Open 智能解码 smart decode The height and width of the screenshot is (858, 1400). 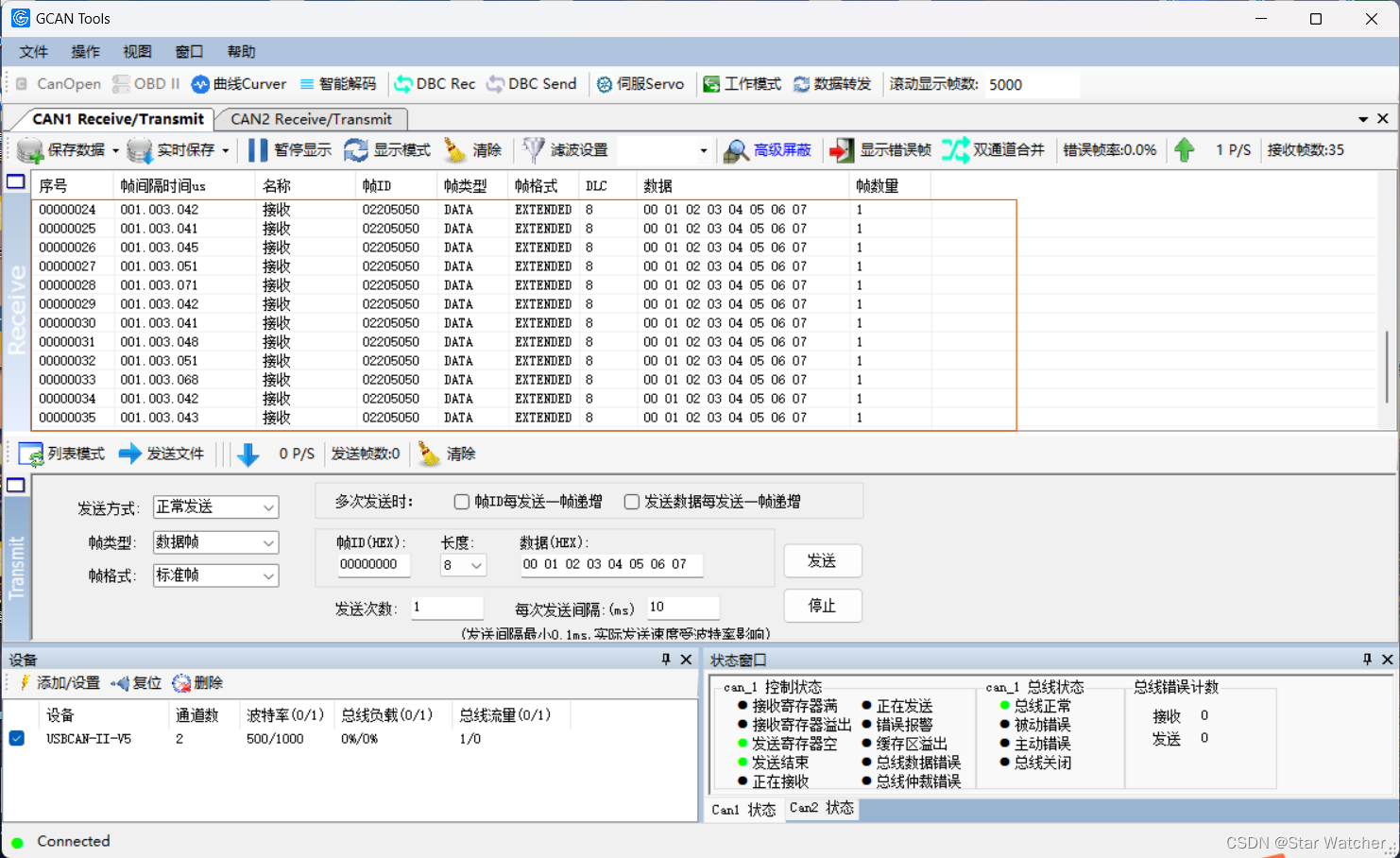[x=337, y=84]
